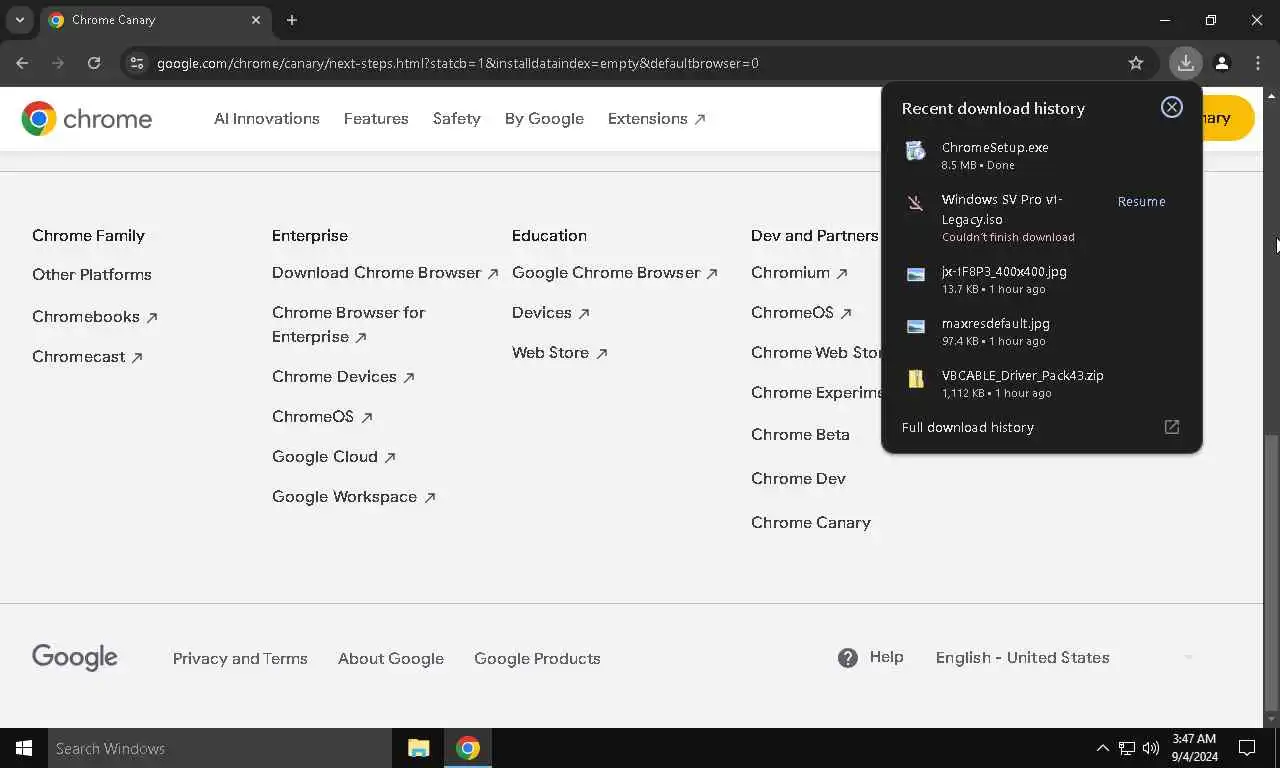Image resolution: width=1280 pixels, height=768 pixels.
Task: Close the Recent download history popup
Action: point(1172,107)
